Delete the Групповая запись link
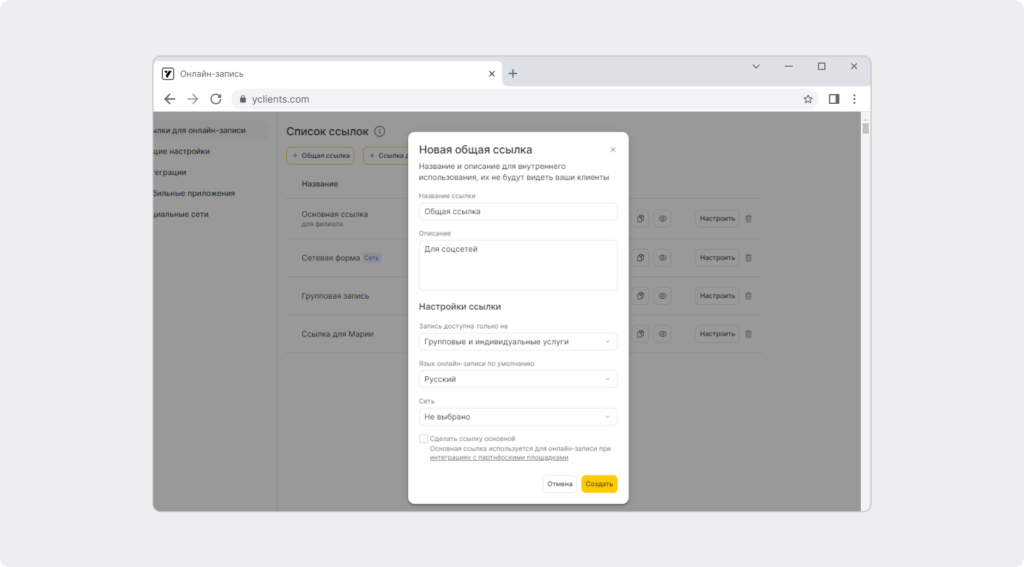1024x567 pixels. 748,296
